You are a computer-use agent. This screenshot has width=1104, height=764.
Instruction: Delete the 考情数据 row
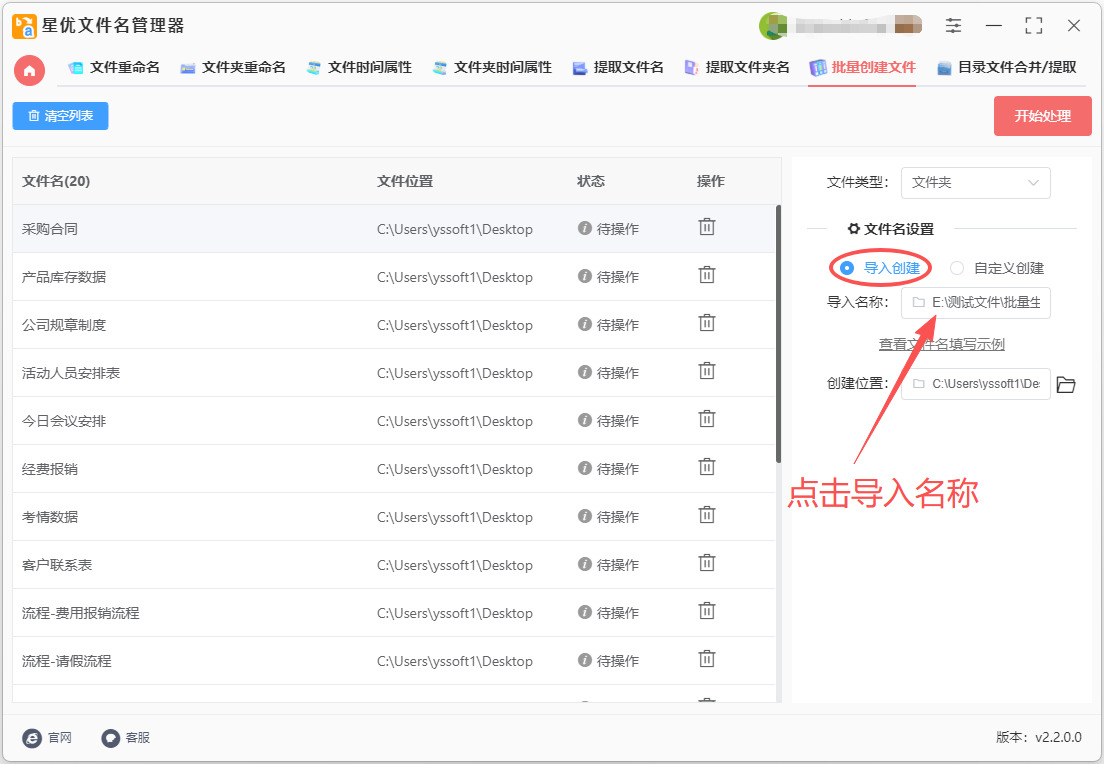[x=707, y=515]
